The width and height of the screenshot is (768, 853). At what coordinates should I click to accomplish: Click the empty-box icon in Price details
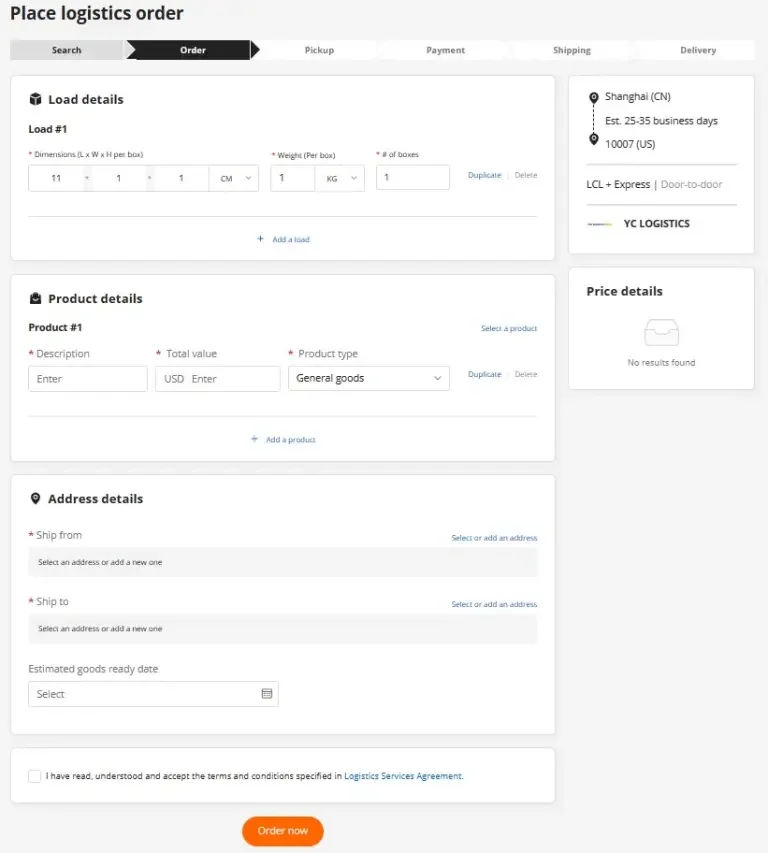tap(661, 332)
